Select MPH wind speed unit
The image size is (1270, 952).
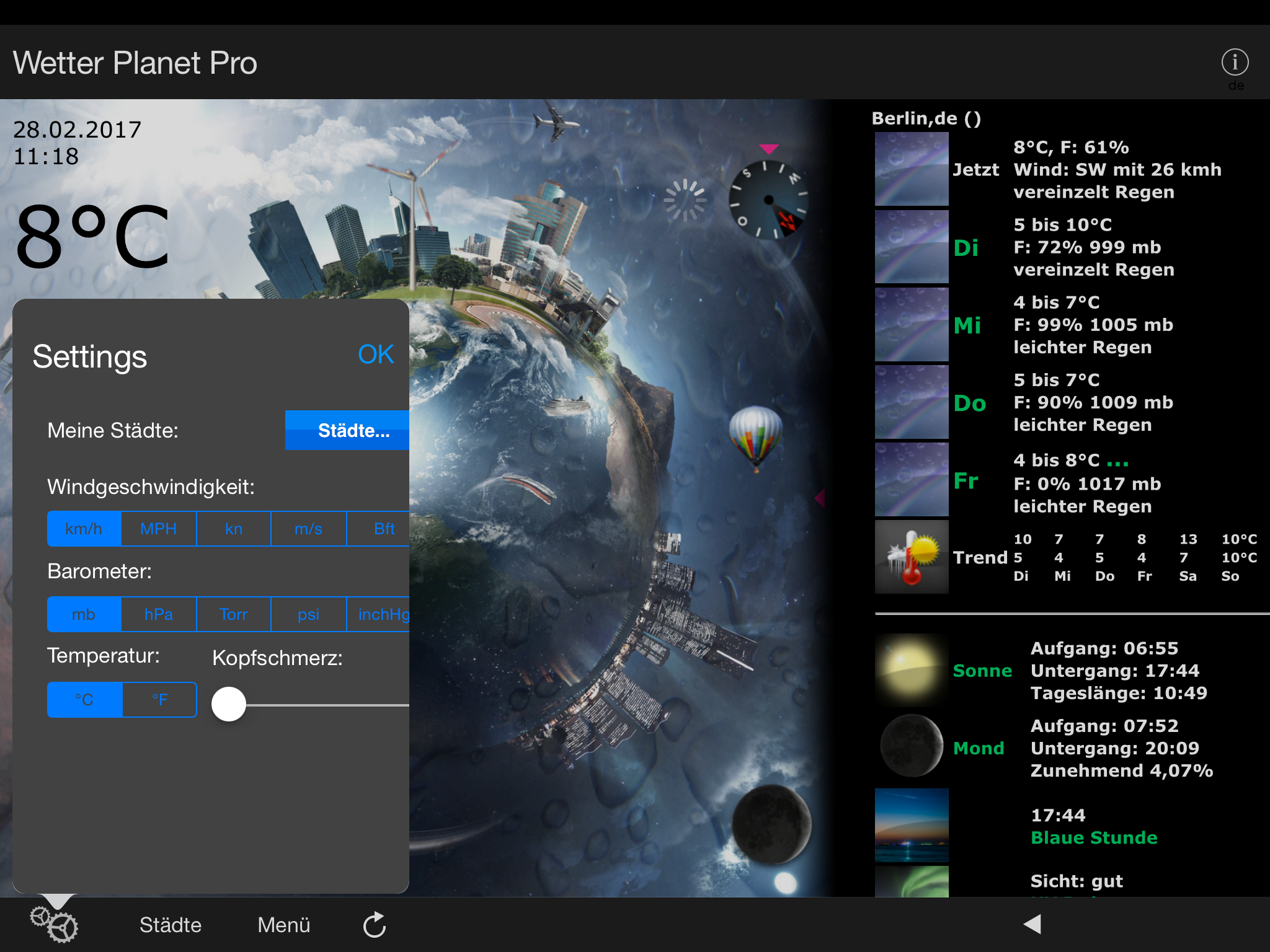(x=159, y=529)
